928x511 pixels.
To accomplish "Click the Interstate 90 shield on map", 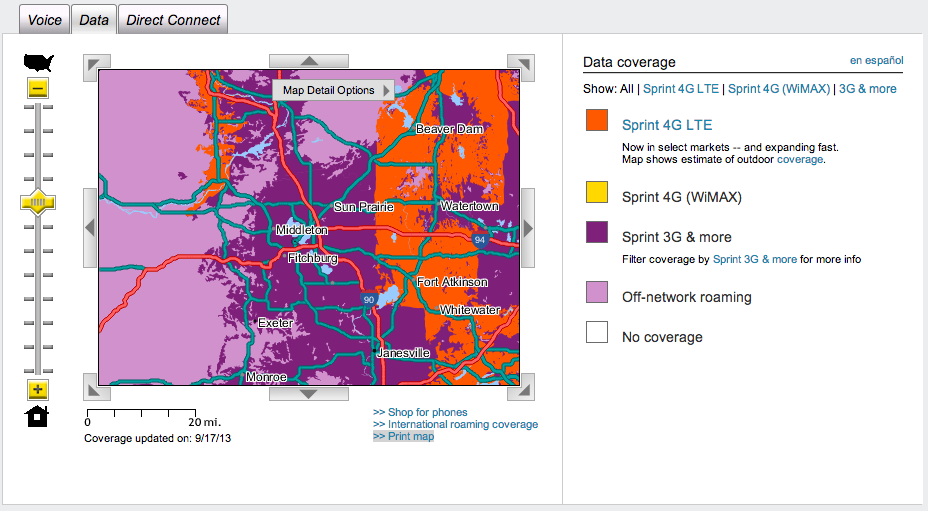I will [369, 300].
